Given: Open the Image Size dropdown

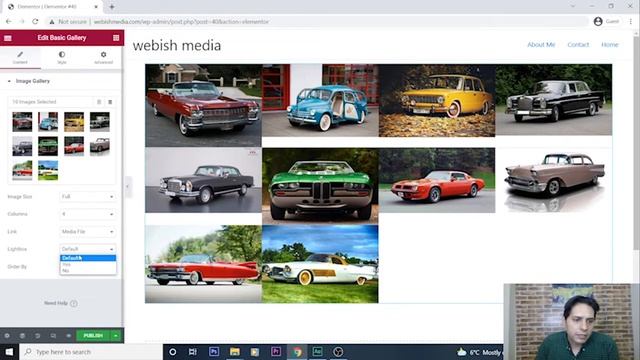Looking at the screenshot, I should [x=88, y=197].
